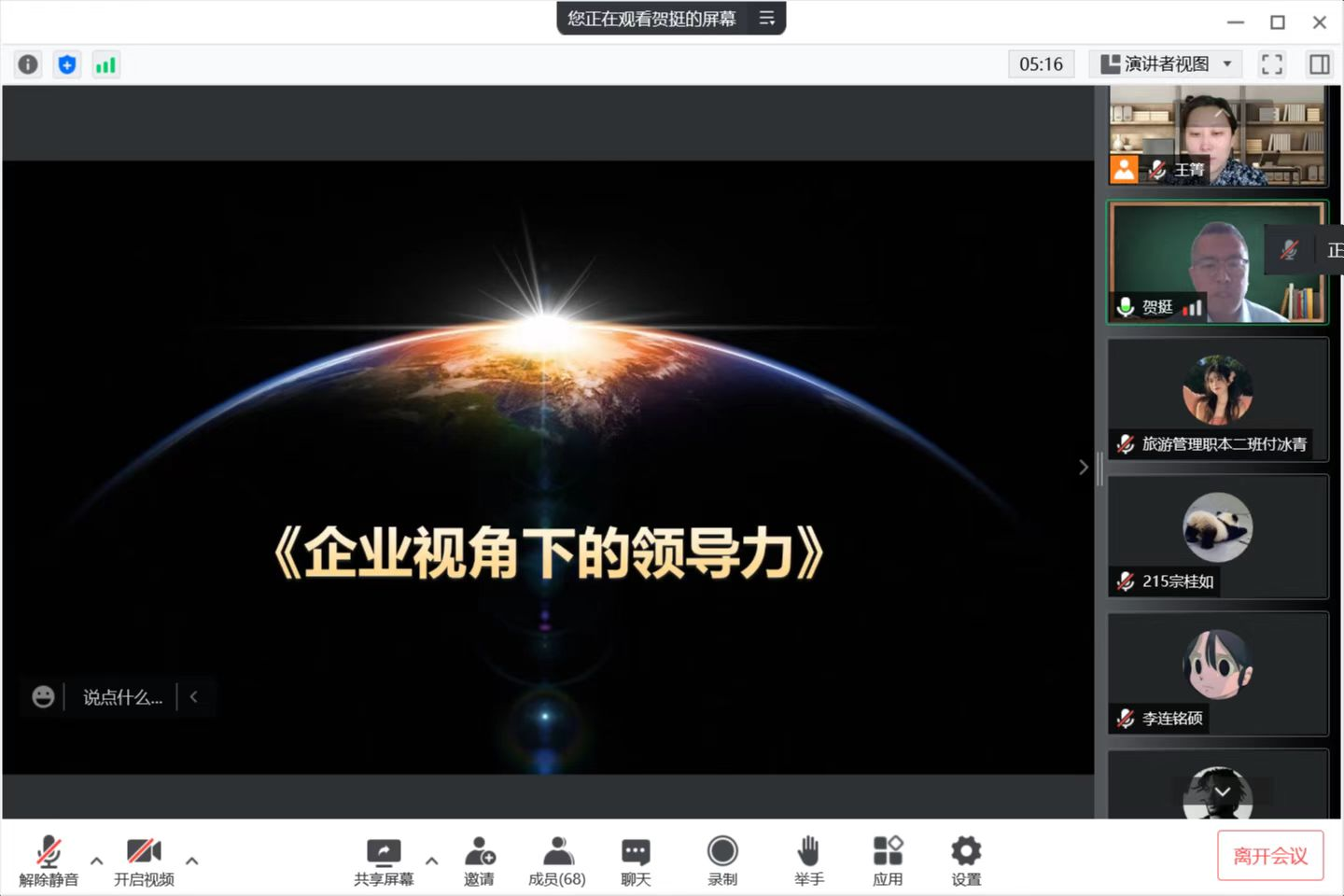Screen dimensions: 1344x896
Task: Expand video options arrow beside 开启视频
Action: [x=191, y=861]
